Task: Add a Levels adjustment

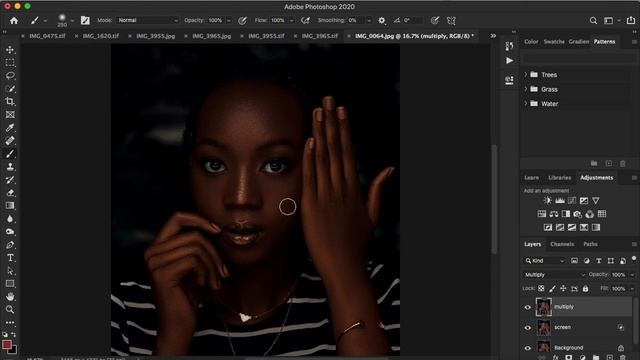Action: [560, 200]
